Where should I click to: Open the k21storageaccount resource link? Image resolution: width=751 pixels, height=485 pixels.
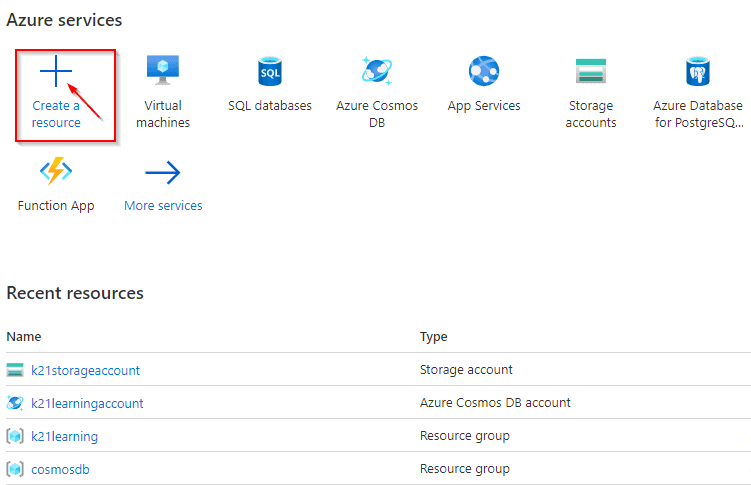point(85,370)
